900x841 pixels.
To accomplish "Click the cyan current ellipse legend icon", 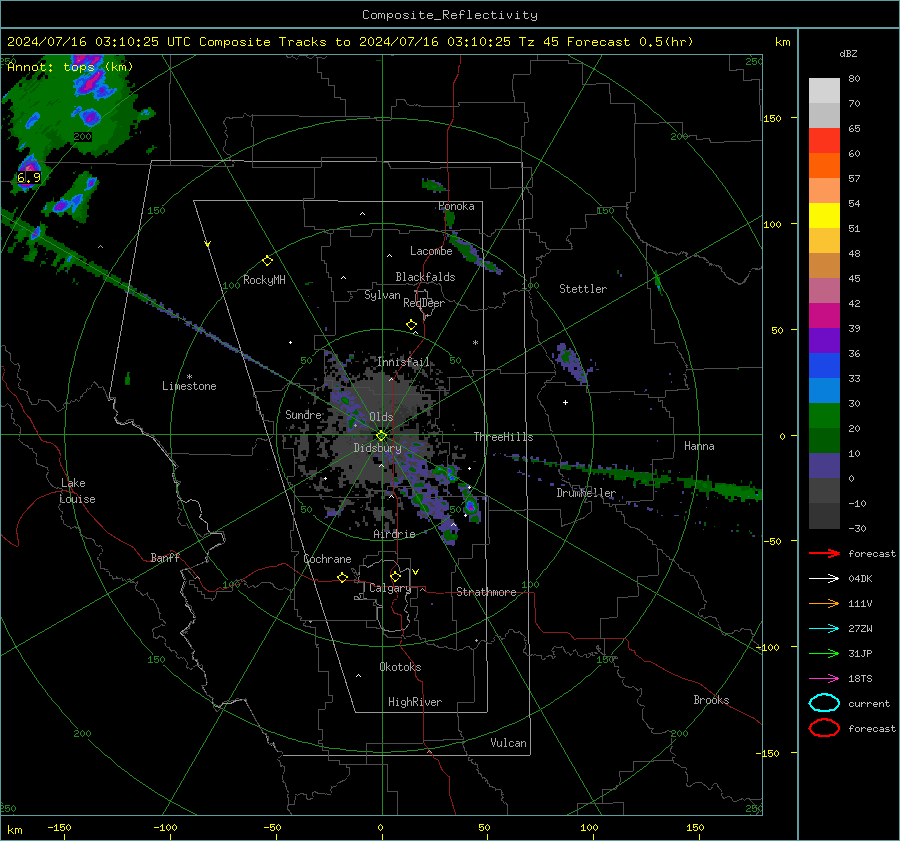I will (x=824, y=703).
